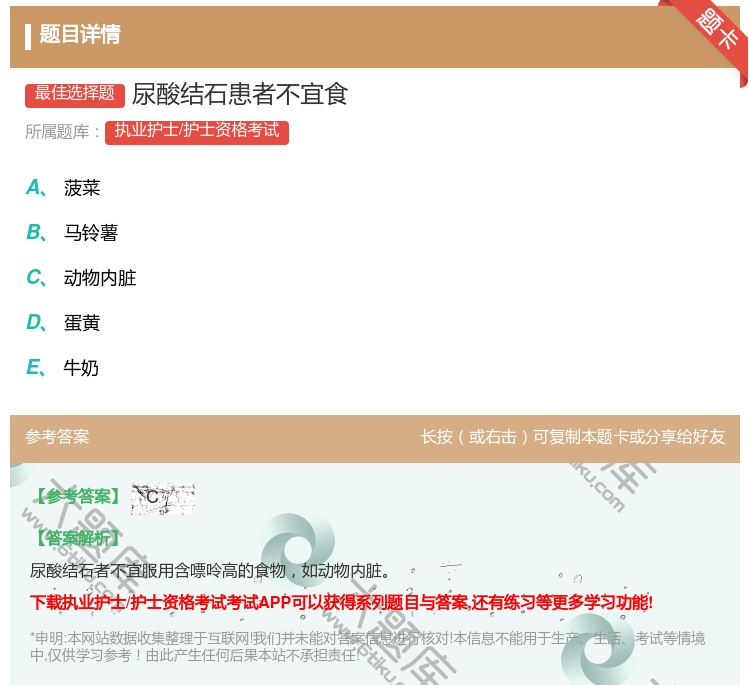Click the 题目详情 header title
This screenshot has height=685, width=750.
[x=80, y=34]
